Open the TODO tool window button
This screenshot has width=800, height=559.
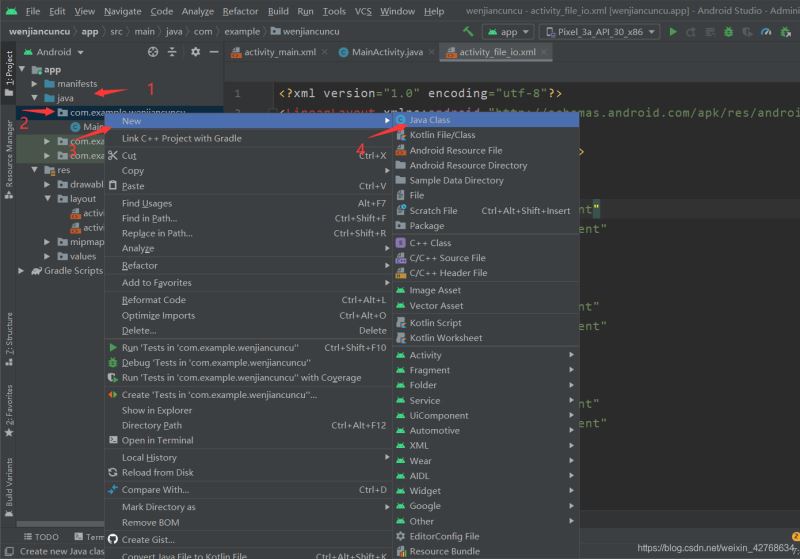40,537
